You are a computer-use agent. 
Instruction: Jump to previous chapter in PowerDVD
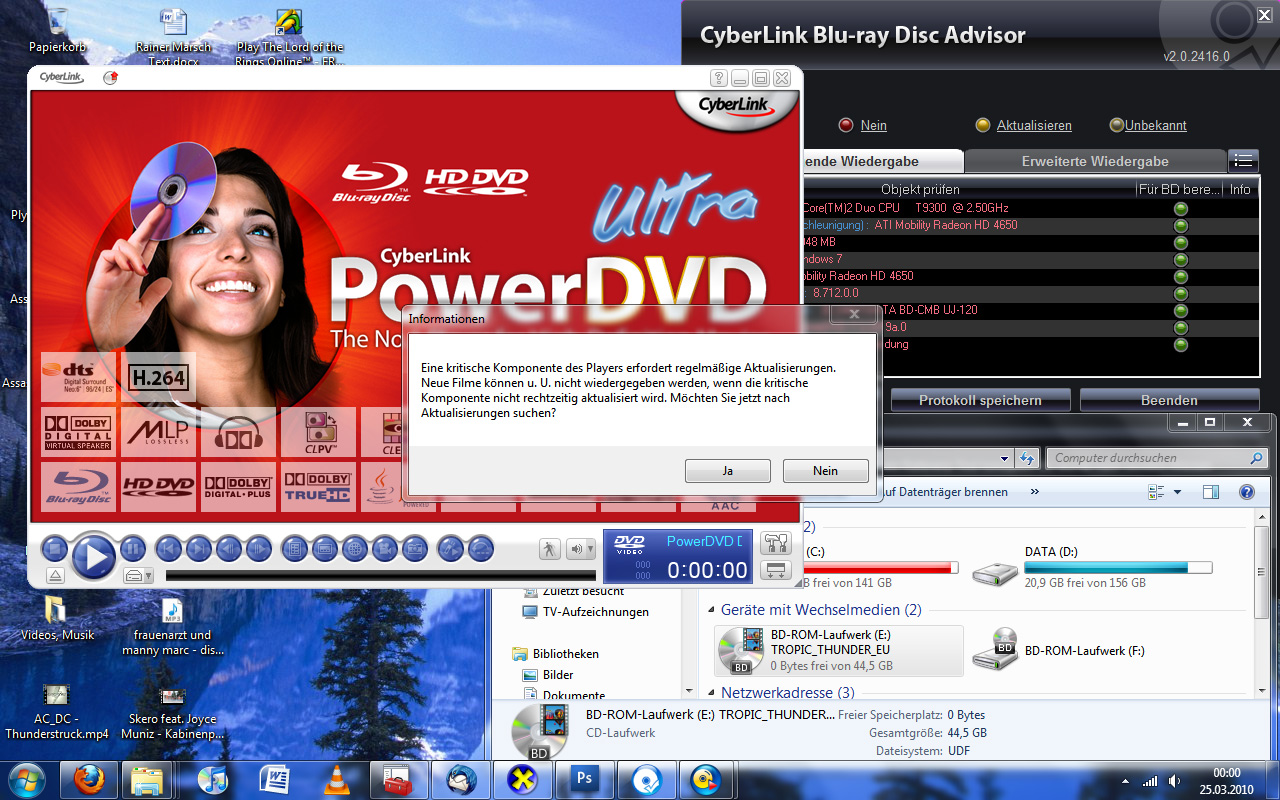168,548
